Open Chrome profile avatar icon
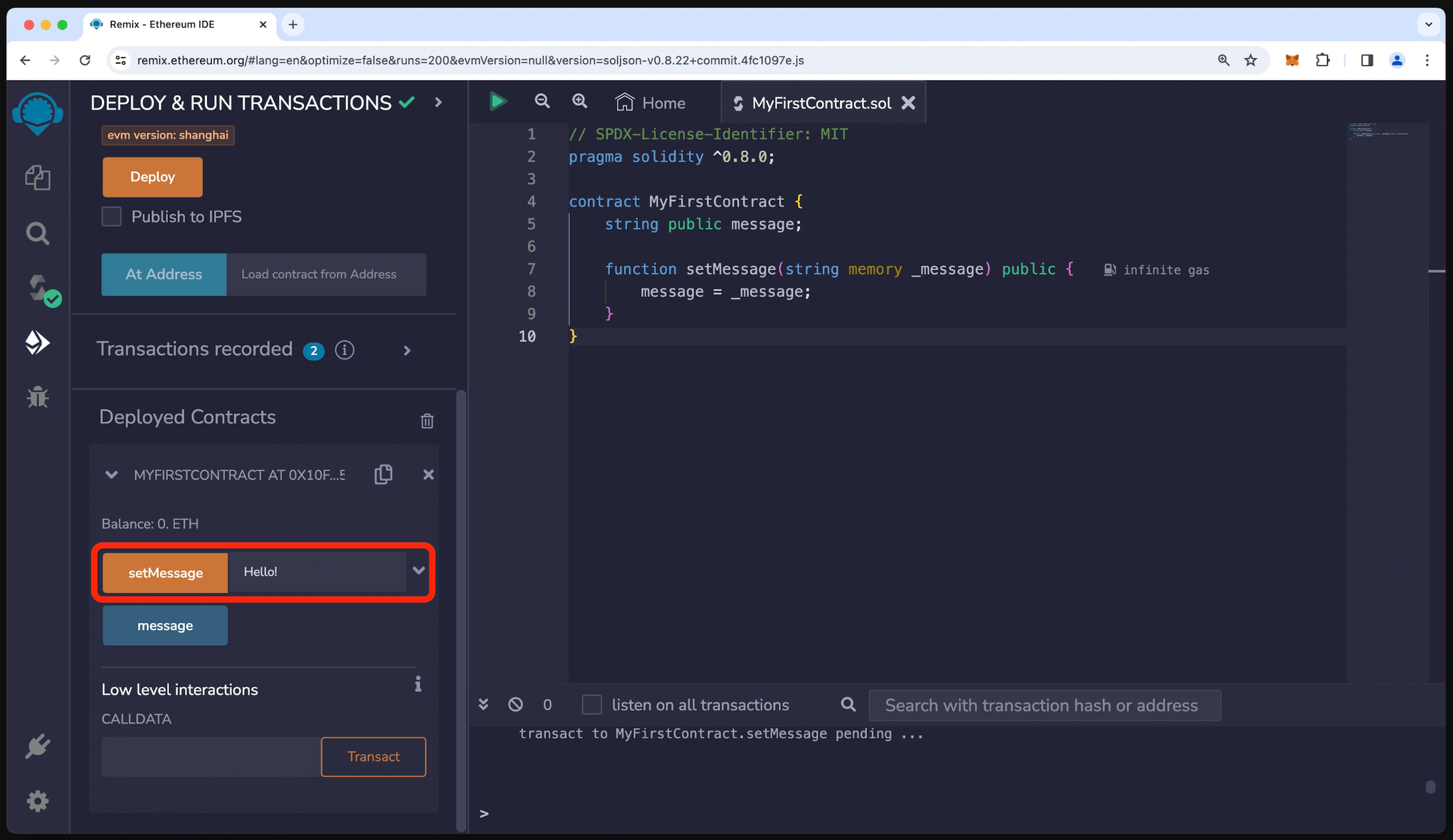This screenshot has height=840, width=1453. point(1397,61)
